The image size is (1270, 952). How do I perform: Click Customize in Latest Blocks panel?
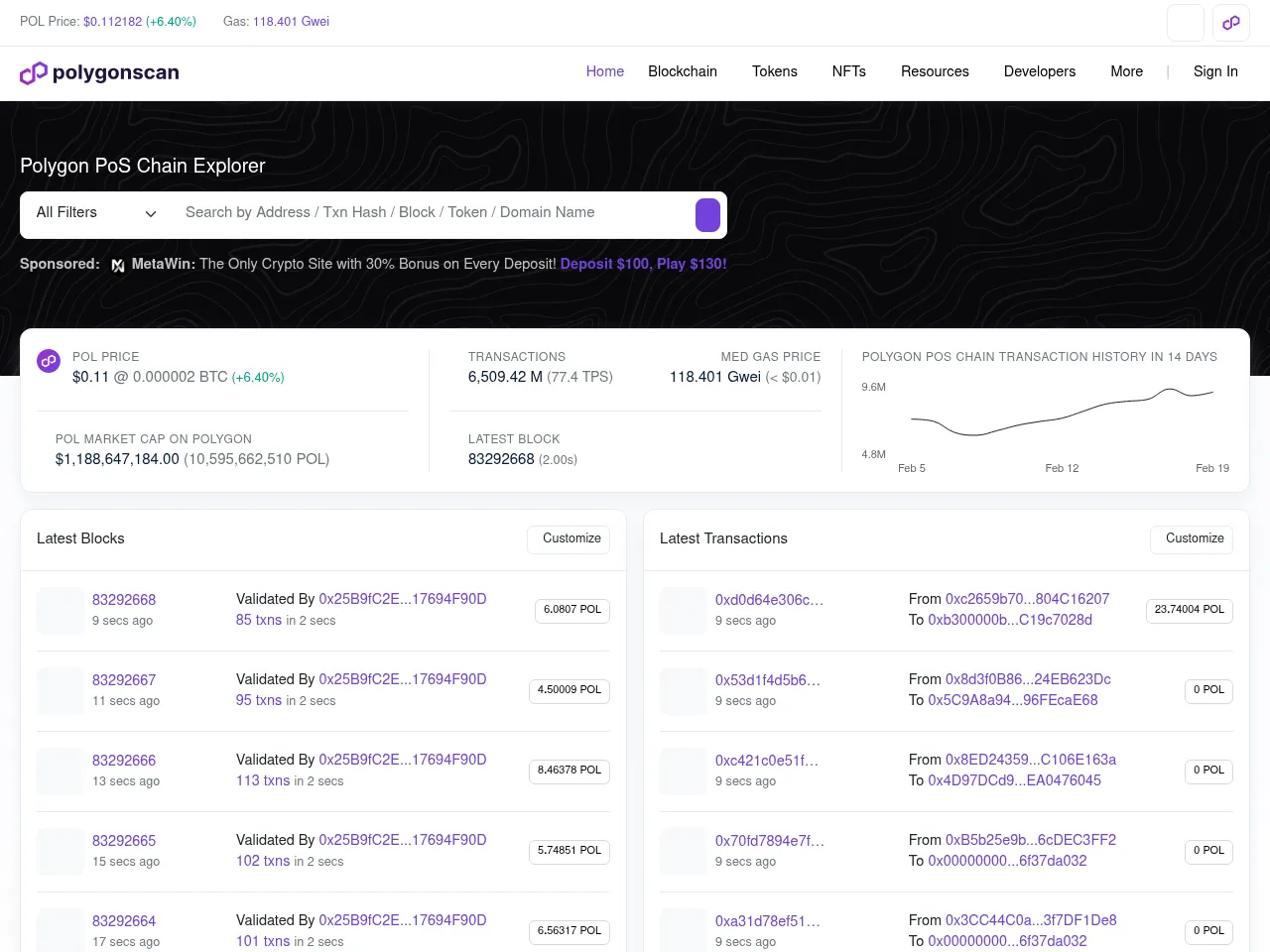[571, 538]
